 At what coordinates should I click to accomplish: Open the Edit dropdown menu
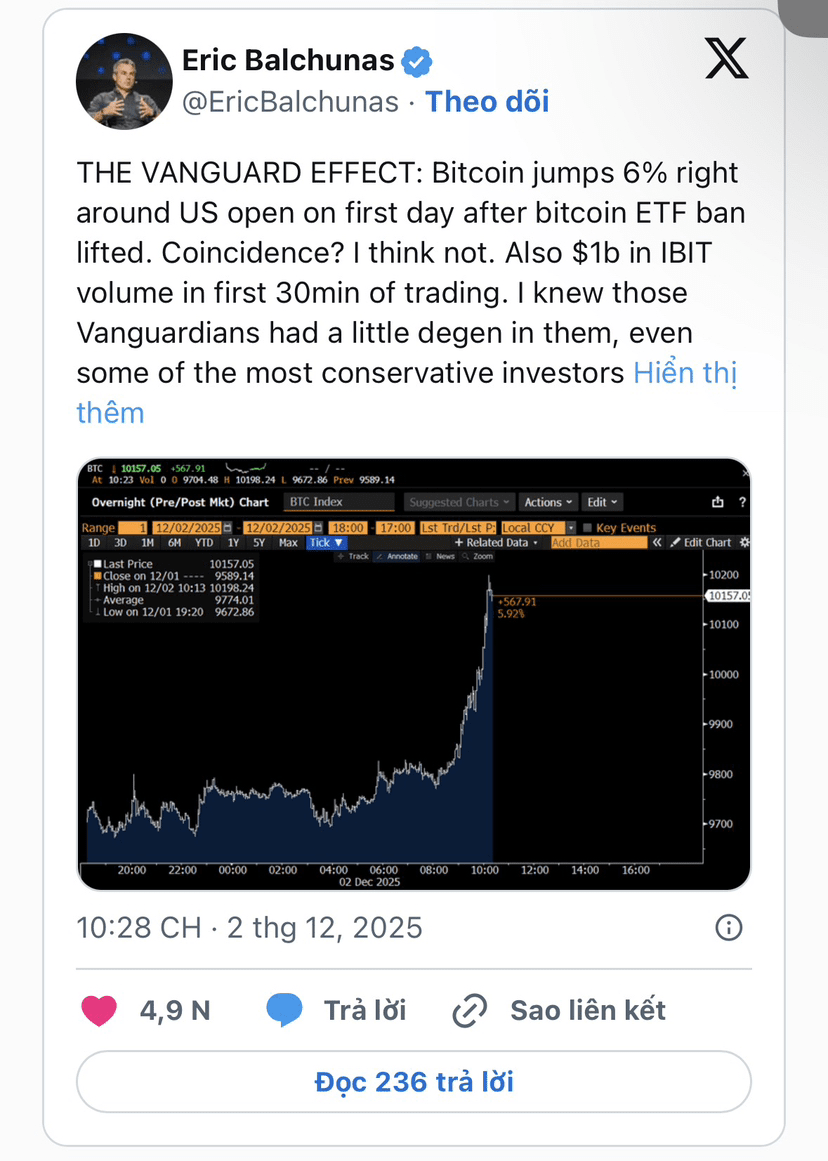click(x=602, y=502)
